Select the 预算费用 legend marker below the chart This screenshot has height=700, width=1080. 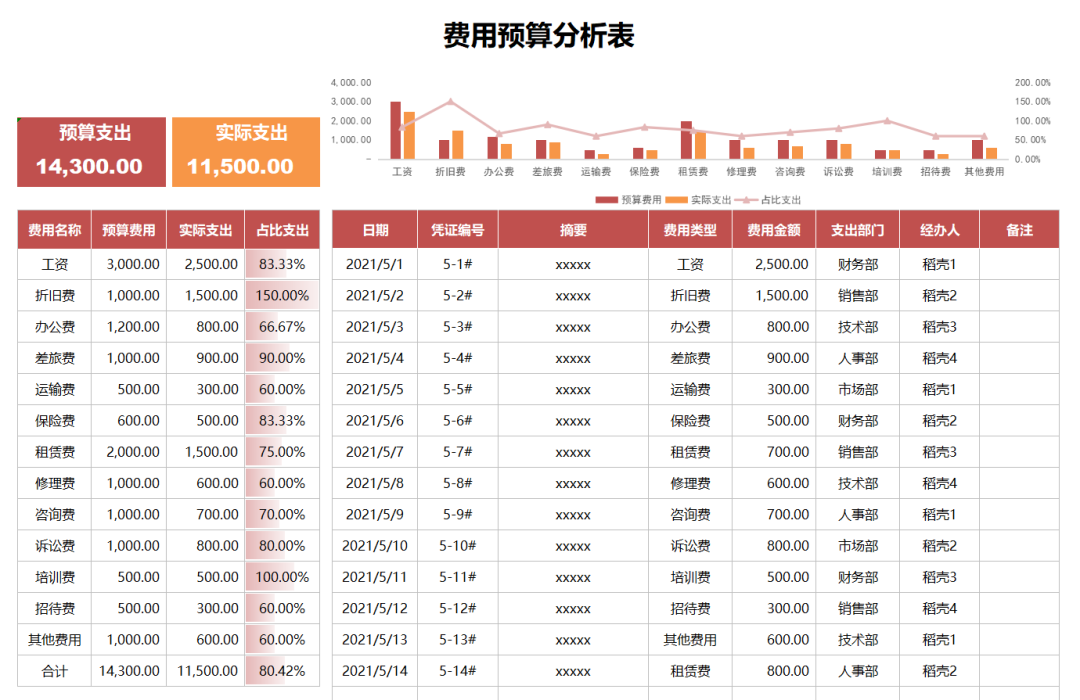tap(606, 199)
